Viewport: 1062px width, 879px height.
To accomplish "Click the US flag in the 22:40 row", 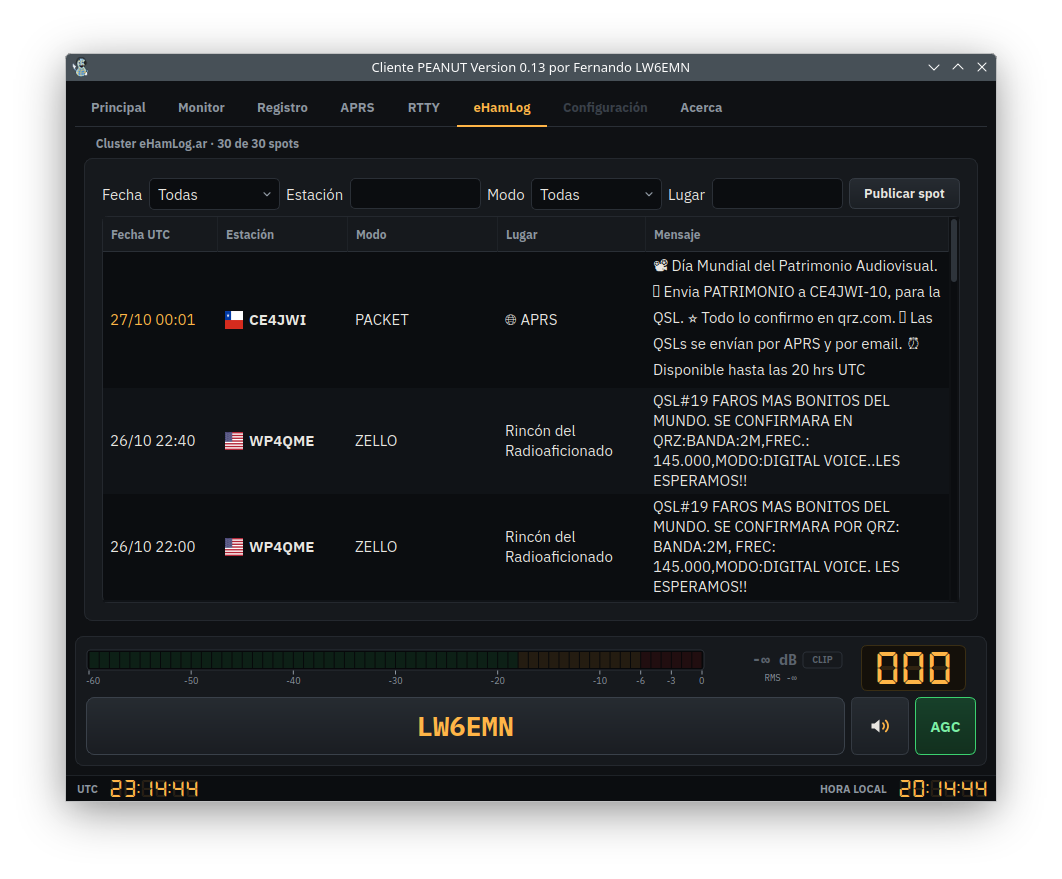I will 234,441.
